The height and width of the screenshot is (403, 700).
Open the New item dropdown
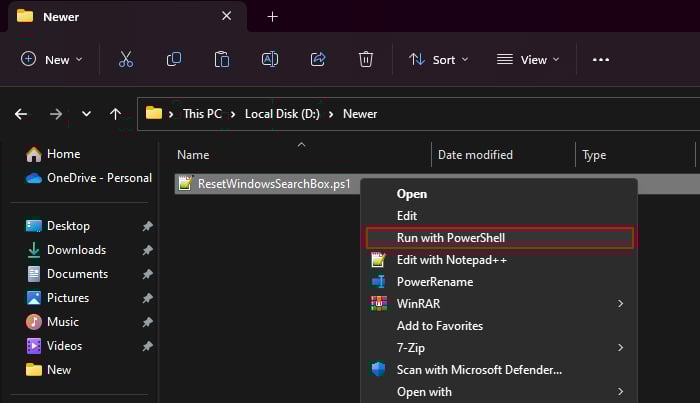click(52, 59)
